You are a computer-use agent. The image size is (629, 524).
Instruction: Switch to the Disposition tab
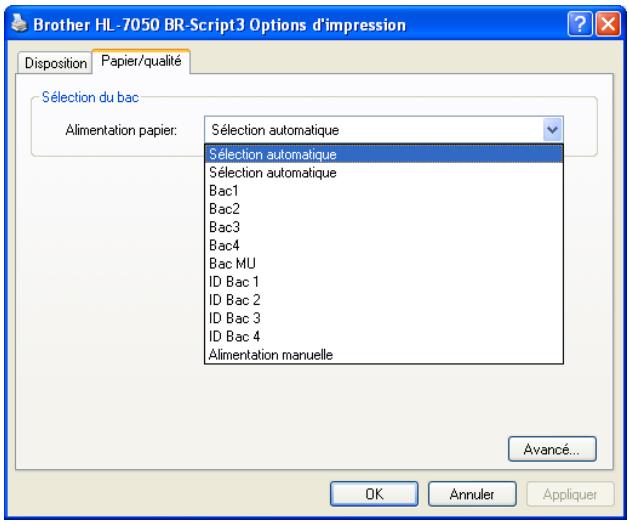(55, 63)
